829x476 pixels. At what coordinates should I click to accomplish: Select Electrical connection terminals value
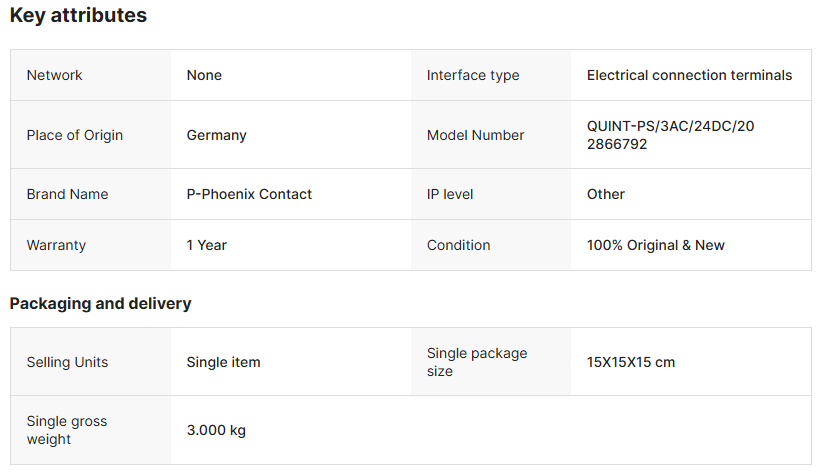pos(689,75)
